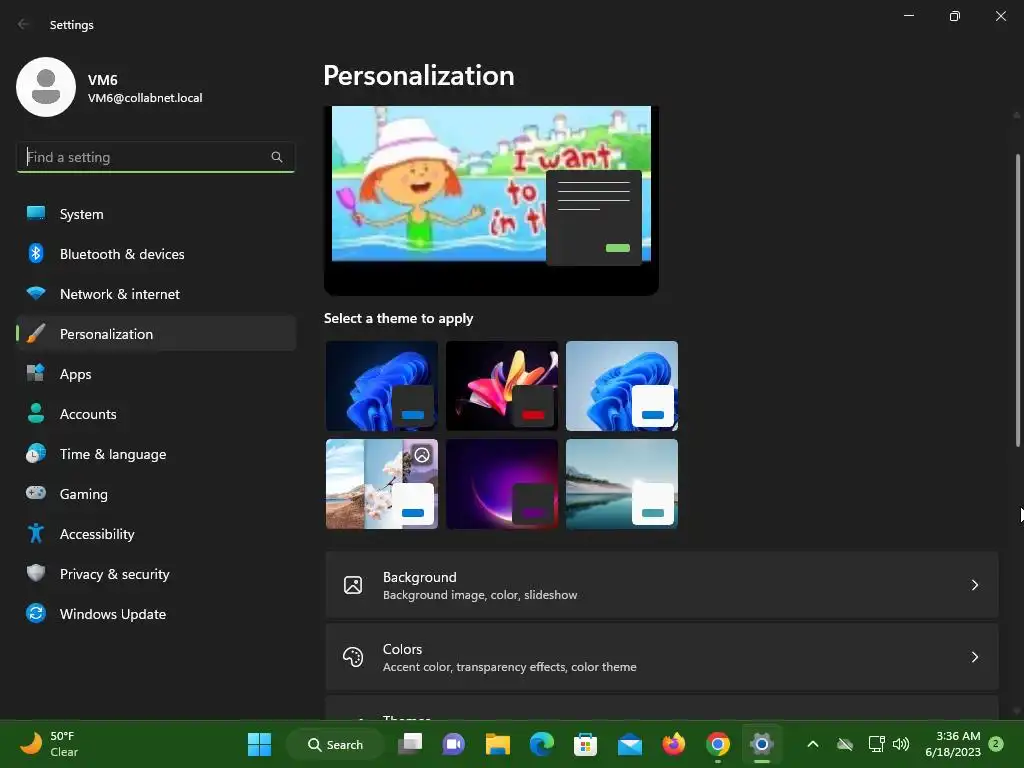Click the Personalization paintbrush icon
This screenshot has height=768, width=1024.
click(x=36, y=334)
